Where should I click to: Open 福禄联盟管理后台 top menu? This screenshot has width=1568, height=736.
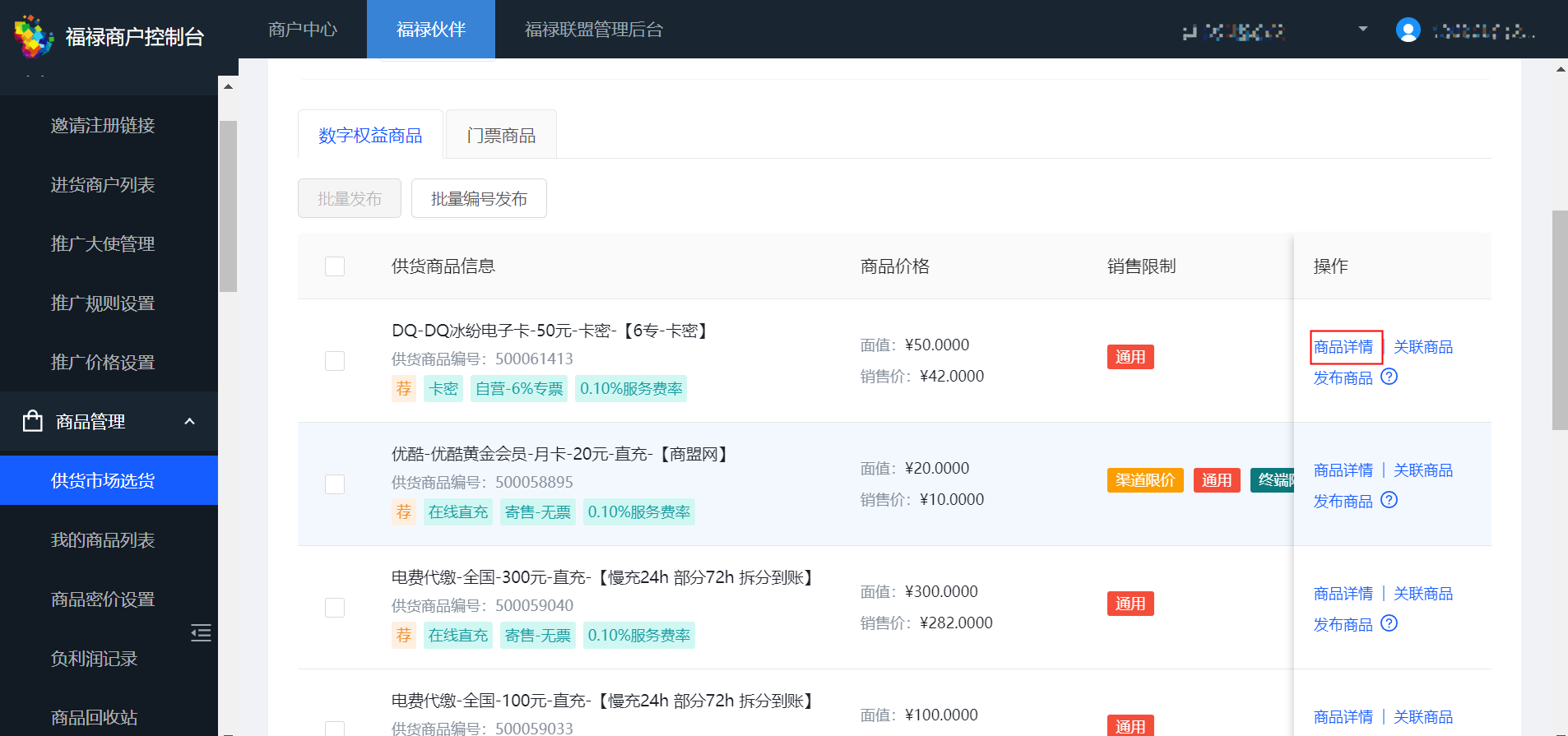(594, 30)
